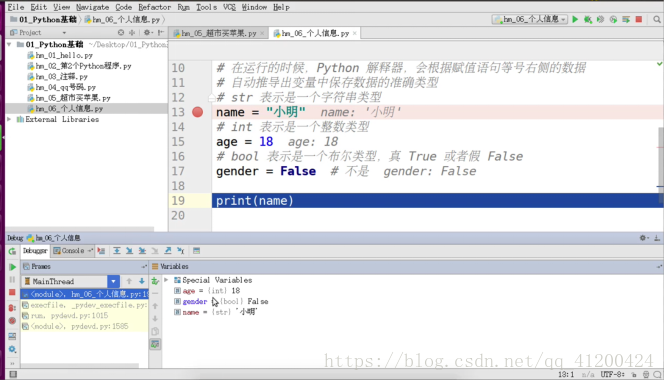Stop the process with top red square

(639, 19)
